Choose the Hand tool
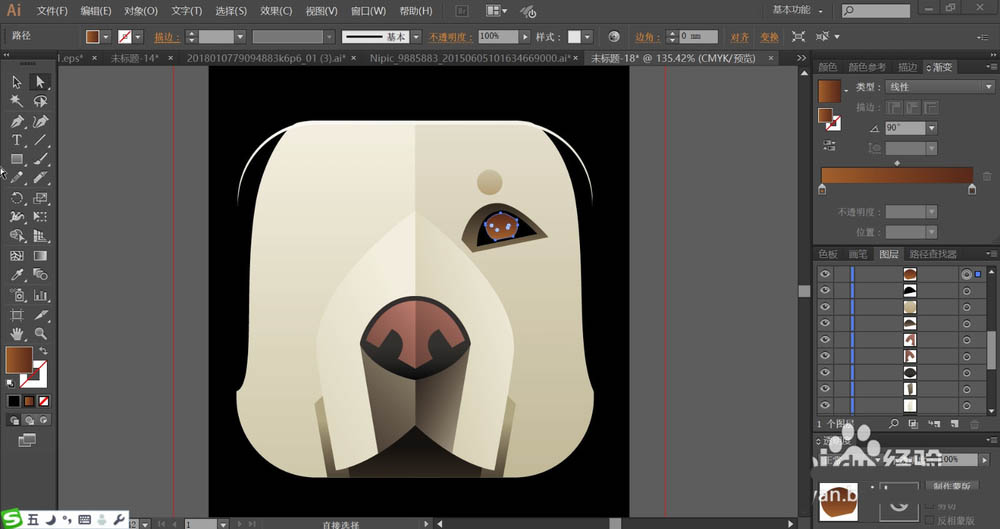The height and width of the screenshot is (529, 1000). point(17,334)
